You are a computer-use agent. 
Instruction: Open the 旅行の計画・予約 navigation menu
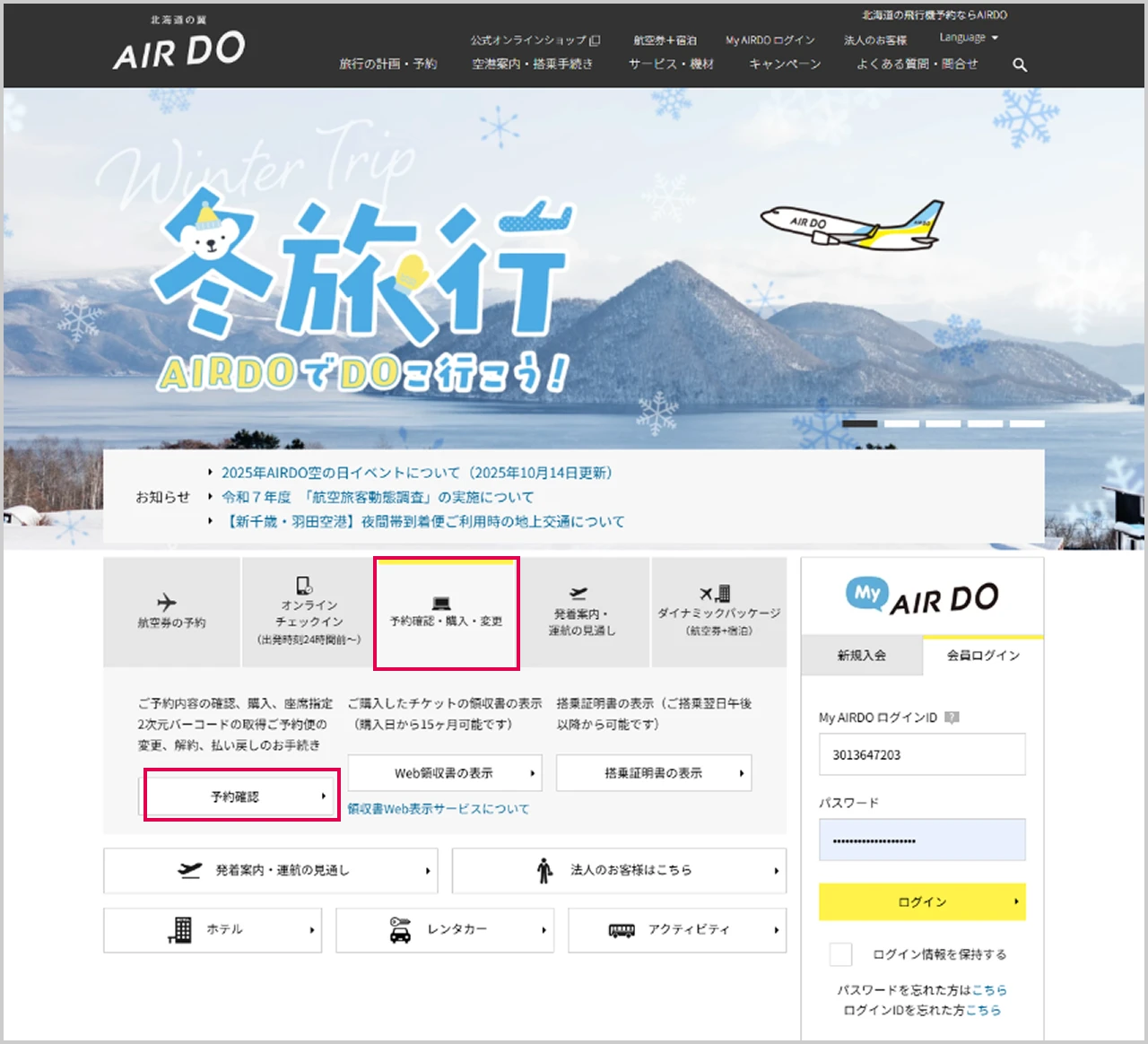tap(387, 65)
